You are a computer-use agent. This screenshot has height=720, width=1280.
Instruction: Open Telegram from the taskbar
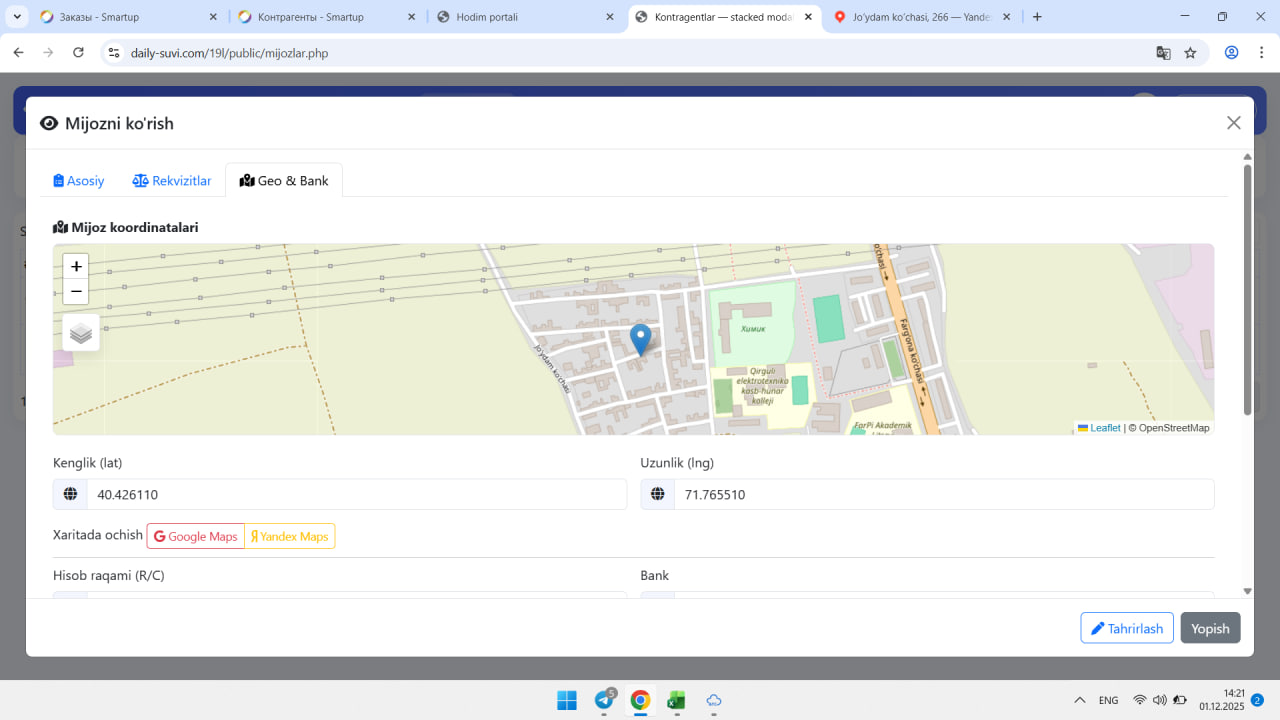[x=604, y=700]
